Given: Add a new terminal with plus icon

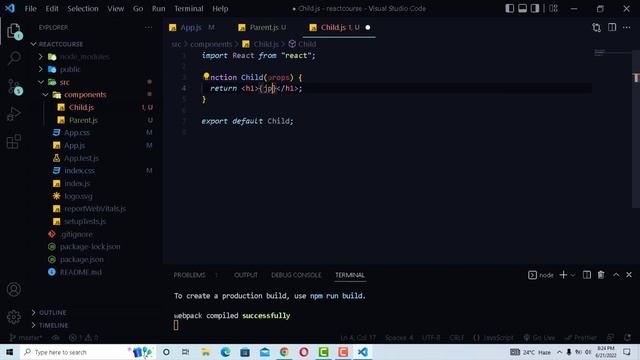Looking at the screenshot, I should pos(563,275).
